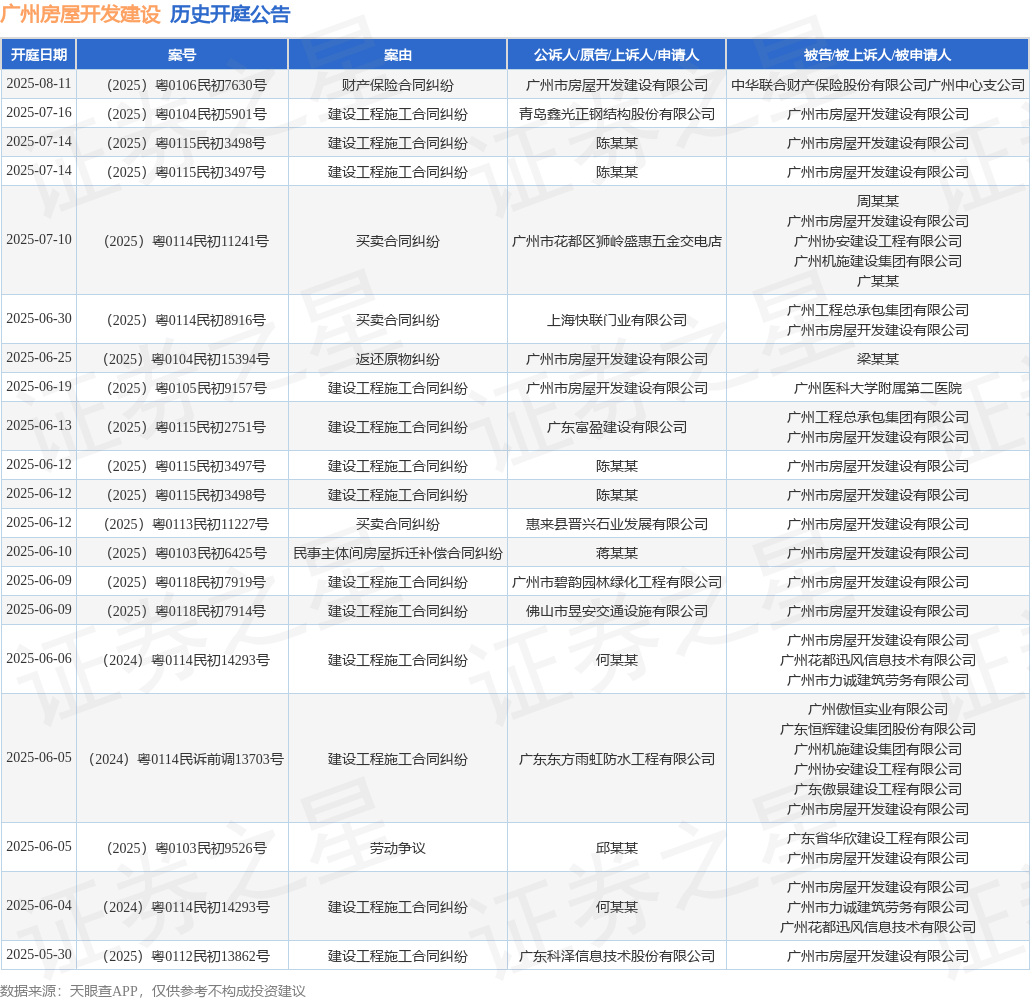Click defendant 广州傲恒实业有限公司
Image resolution: width=1030 pixels, height=1000 pixels.
pos(878,709)
